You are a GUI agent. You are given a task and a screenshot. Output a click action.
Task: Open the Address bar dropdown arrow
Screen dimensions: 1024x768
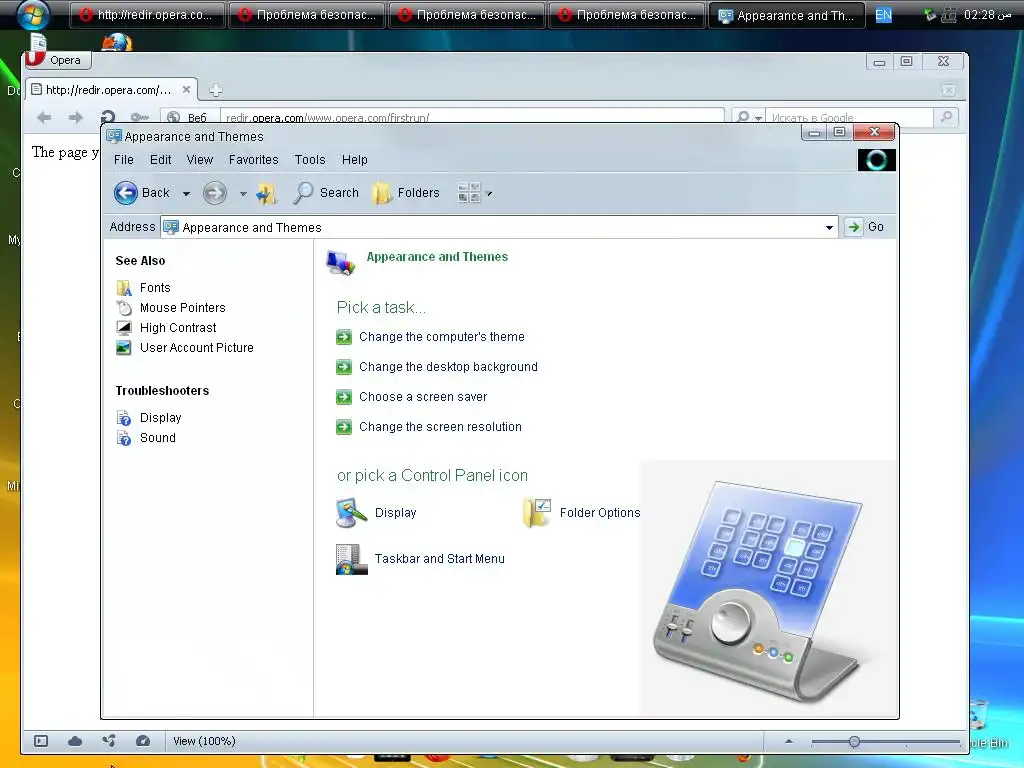(x=829, y=227)
